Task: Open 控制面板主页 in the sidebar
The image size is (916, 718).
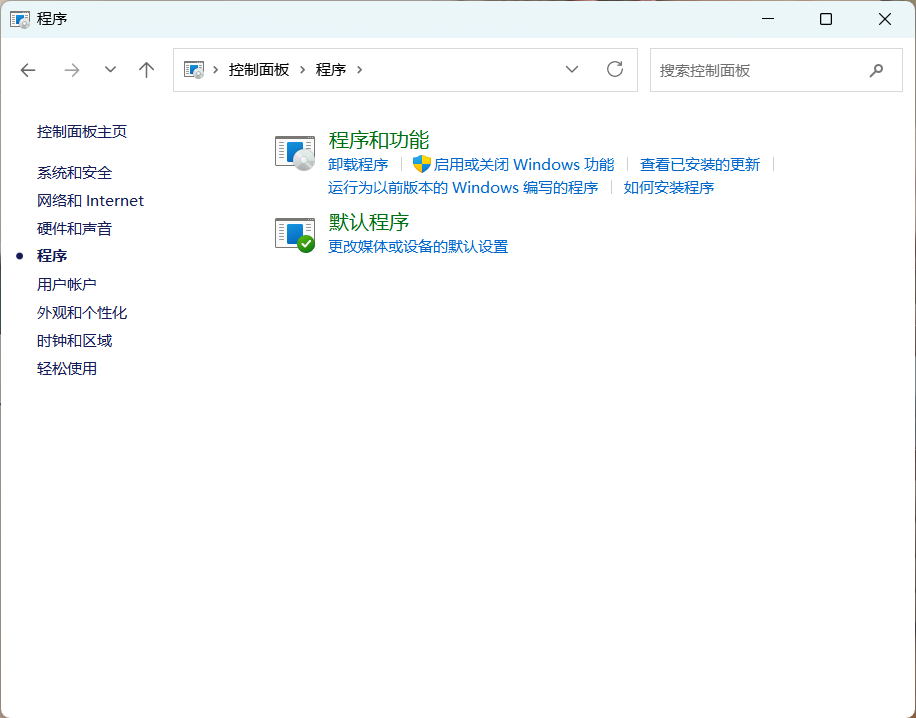Action: pos(82,131)
